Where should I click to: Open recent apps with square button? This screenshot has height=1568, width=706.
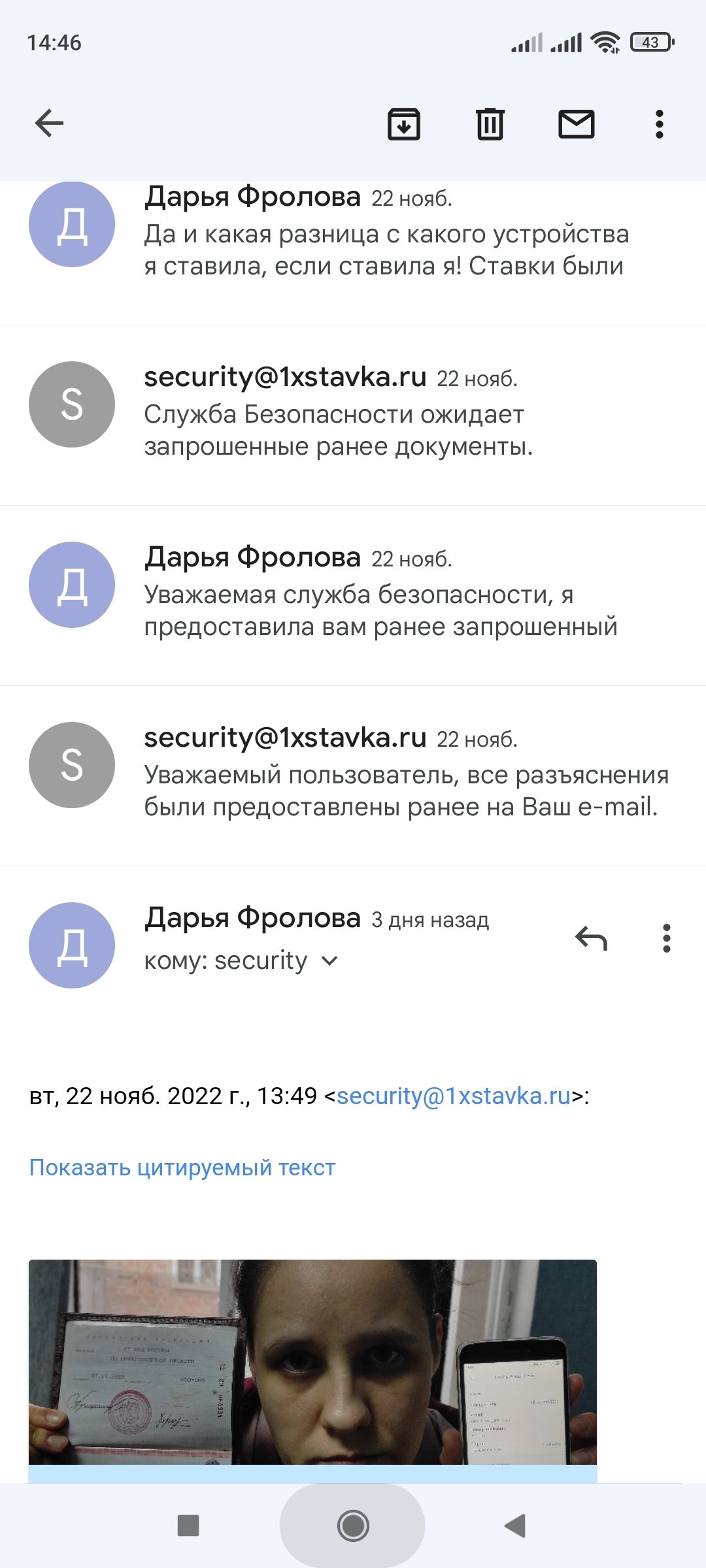[188, 1526]
